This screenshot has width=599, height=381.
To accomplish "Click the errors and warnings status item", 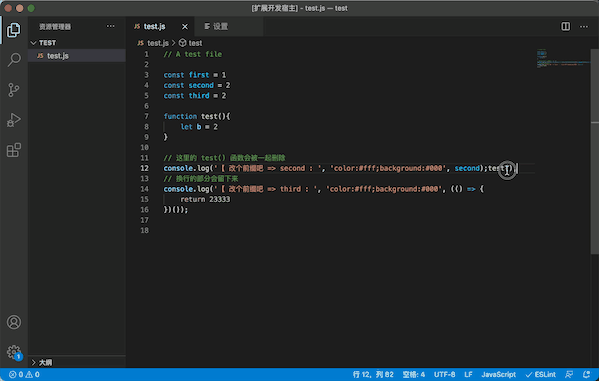I will coord(24,375).
